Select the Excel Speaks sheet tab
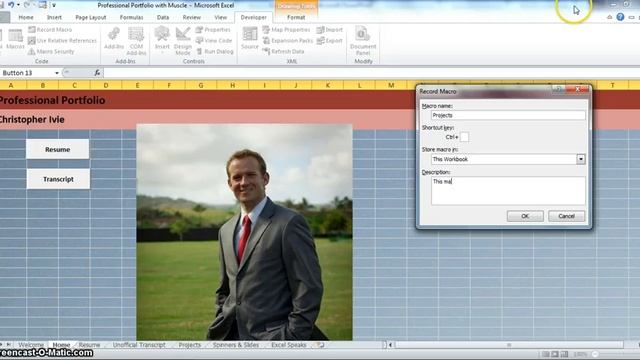This screenshot has width=640, height=360. 289,345
